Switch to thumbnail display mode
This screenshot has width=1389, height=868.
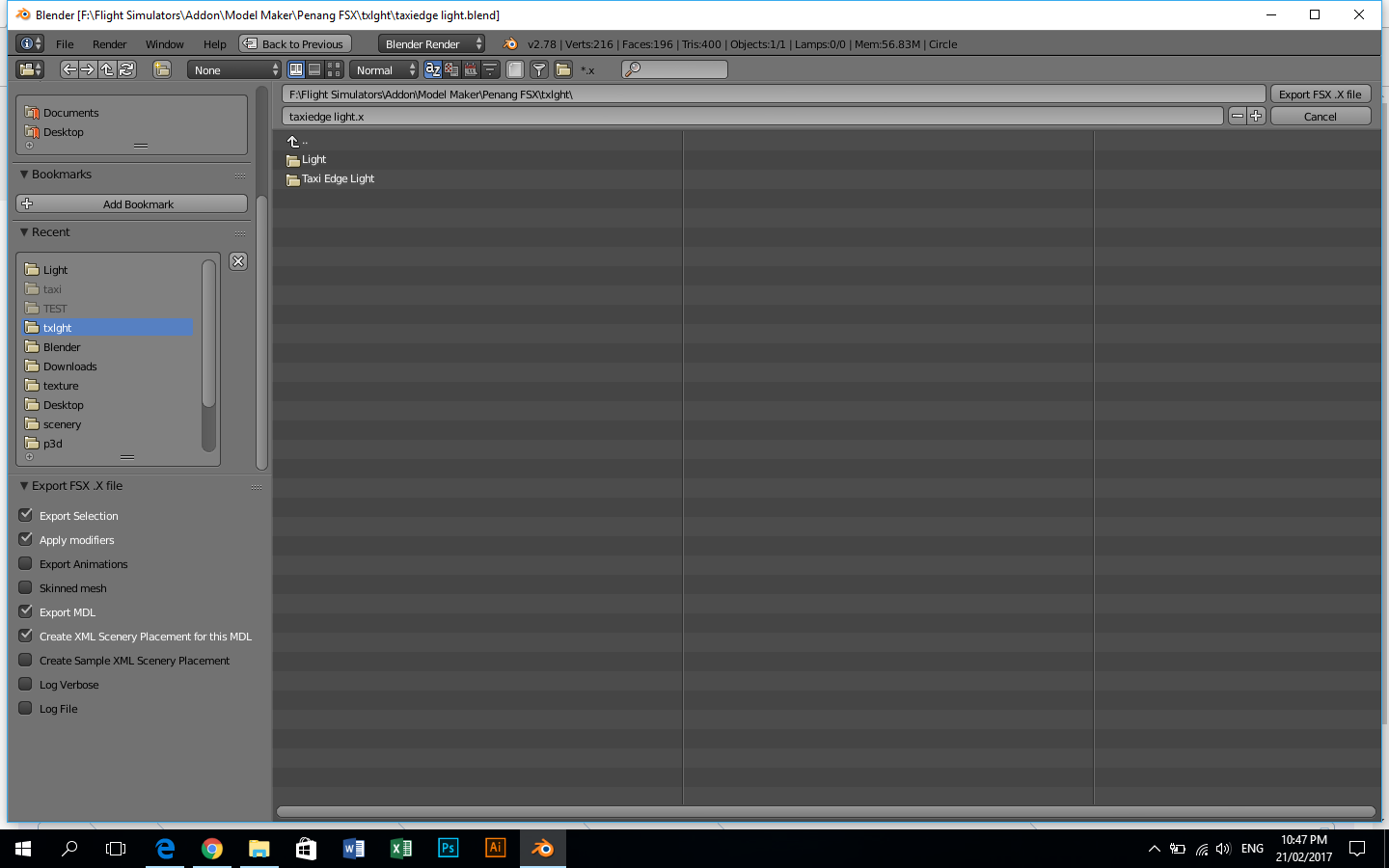(x=334, y=68)
